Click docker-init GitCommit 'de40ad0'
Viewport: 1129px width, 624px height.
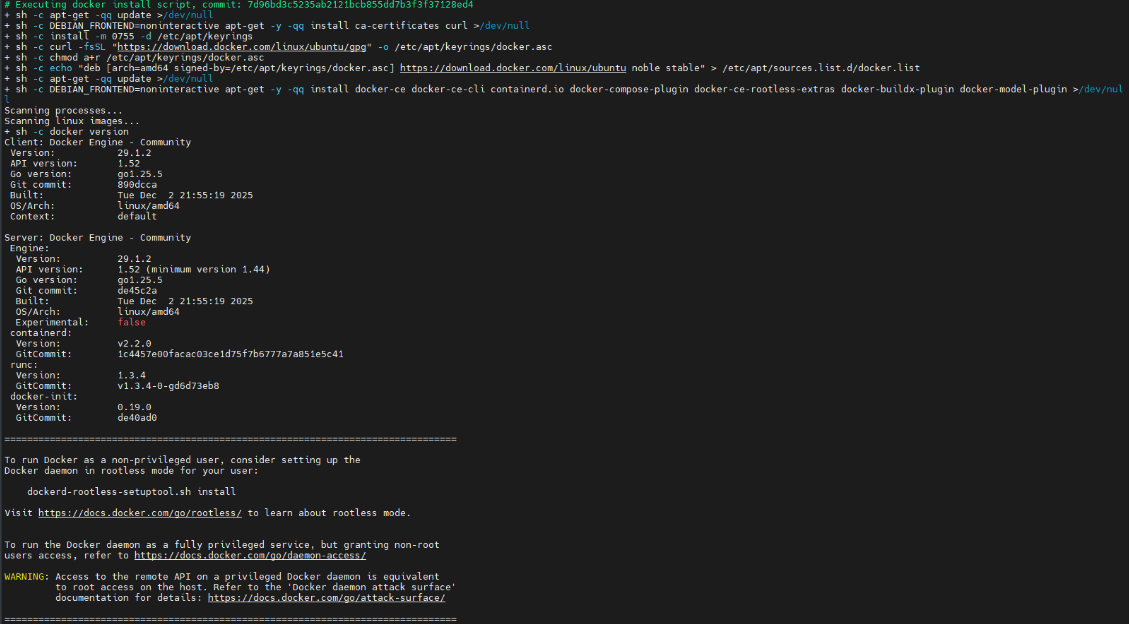pyautogui.click(x=137, y=418)
